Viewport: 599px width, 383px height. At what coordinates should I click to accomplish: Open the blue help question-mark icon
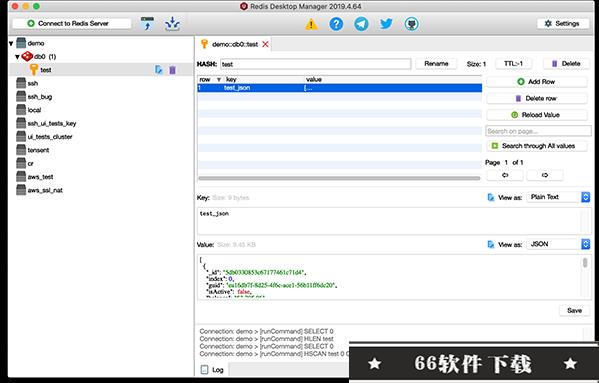click(336, 24)
